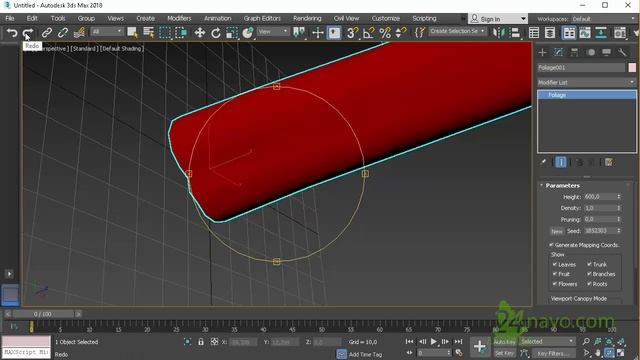Open the Workspaces Default dropdown
The height and width of the screenshot is (360, 640).
603,19
